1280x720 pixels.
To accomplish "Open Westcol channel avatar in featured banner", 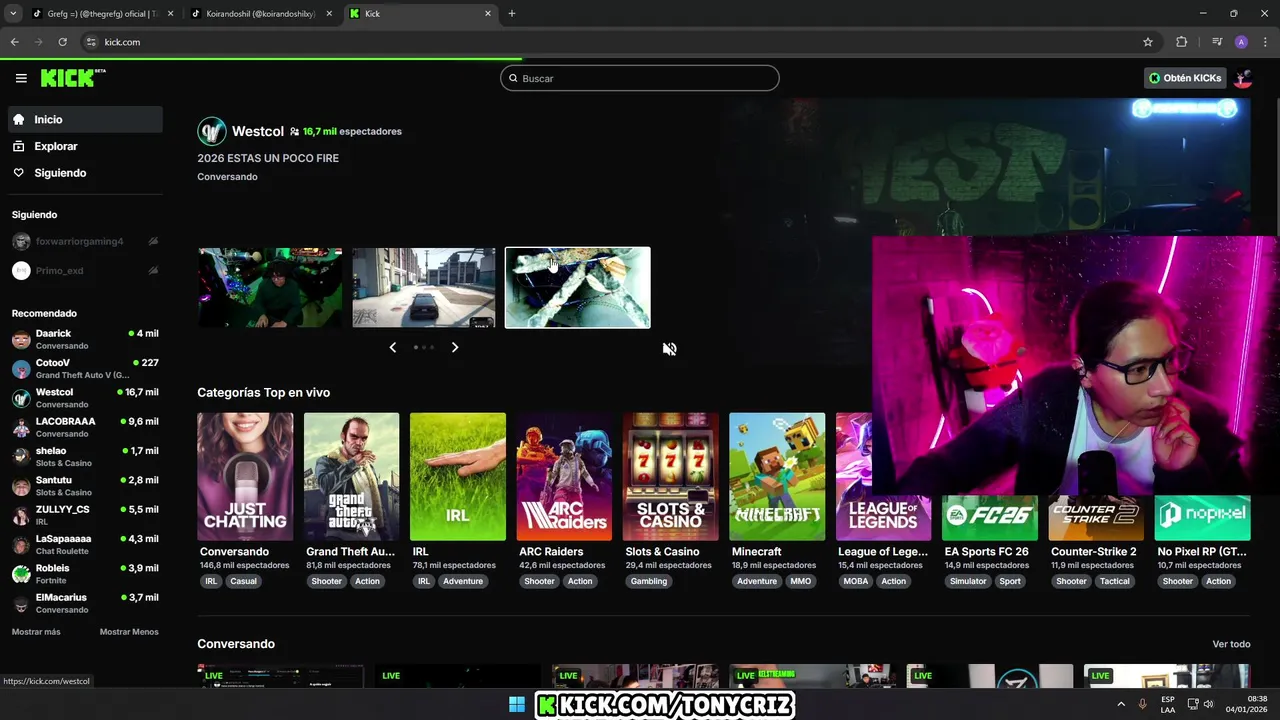I will click(x=212, y=131).
